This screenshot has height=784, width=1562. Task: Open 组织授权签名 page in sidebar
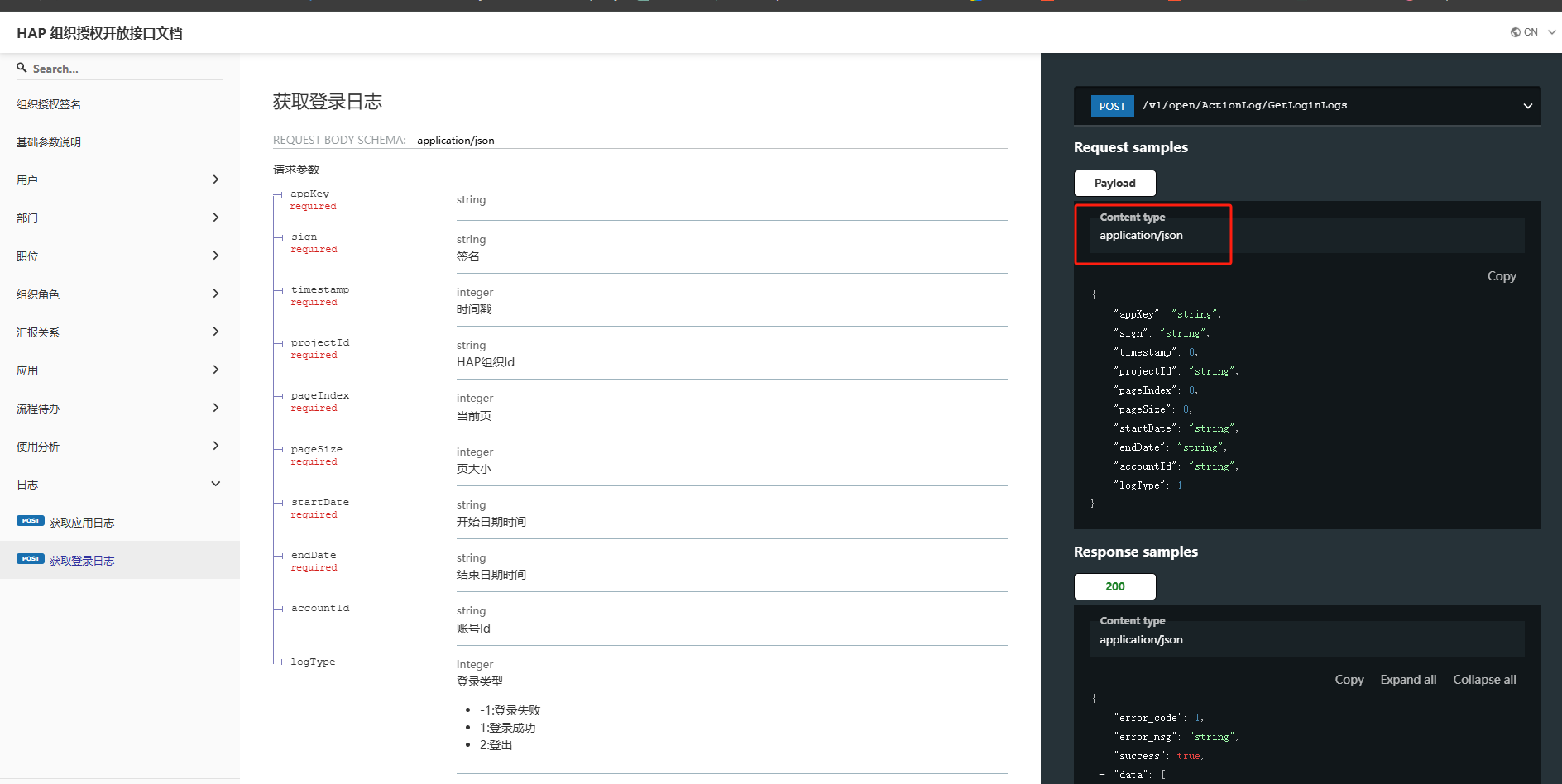[x=49, y=104]
